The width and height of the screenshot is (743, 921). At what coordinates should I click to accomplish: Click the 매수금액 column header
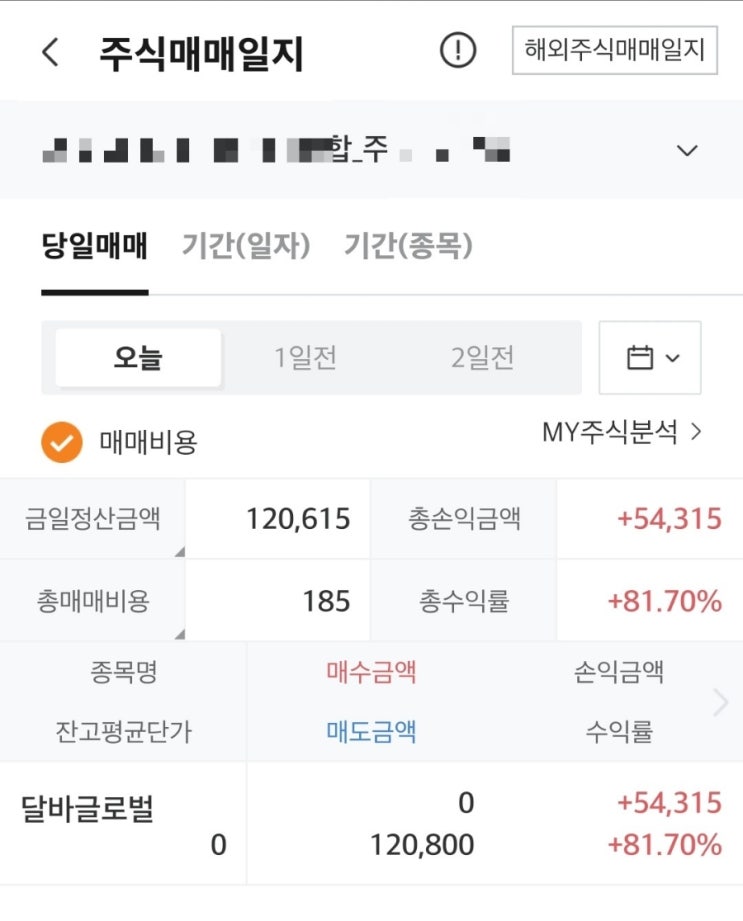click(371, 671)
